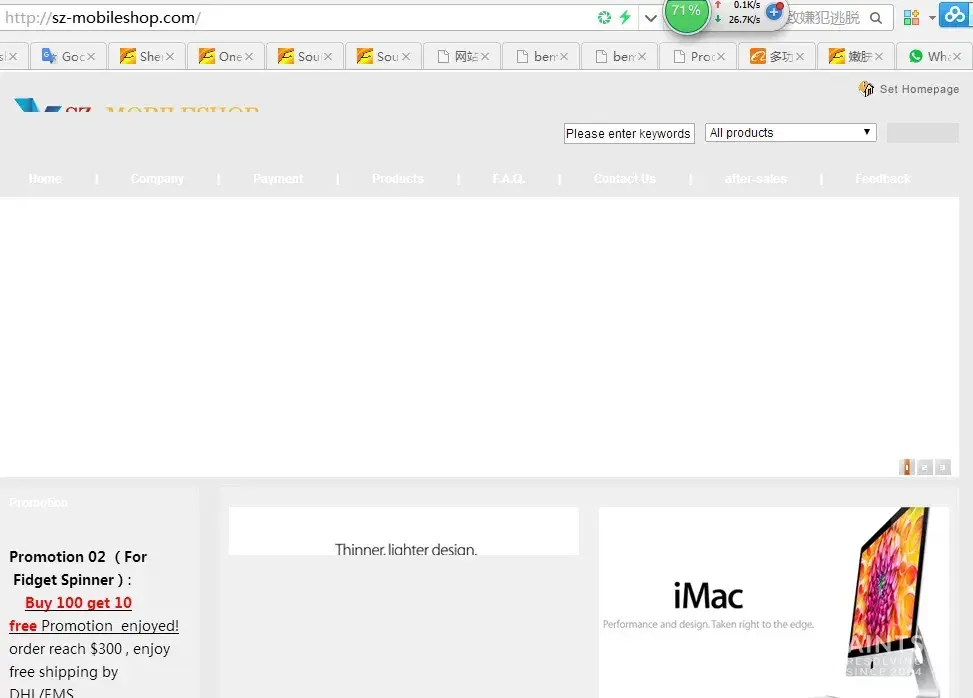Expand the address bar history chevron
This screenshot has height=698, width=973.
651,18
